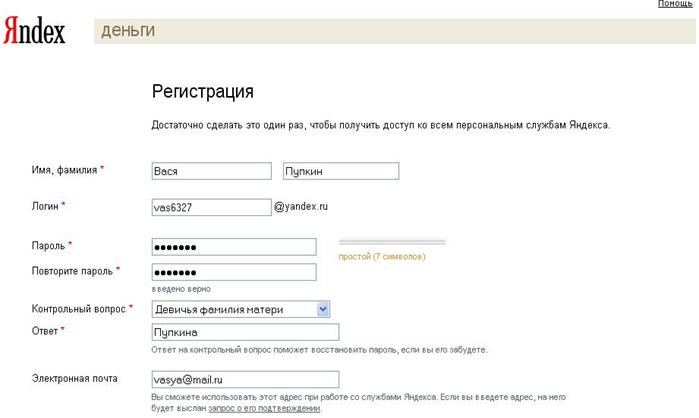Open the Помощь help link

pyautogui.click(x=675, y=4)
